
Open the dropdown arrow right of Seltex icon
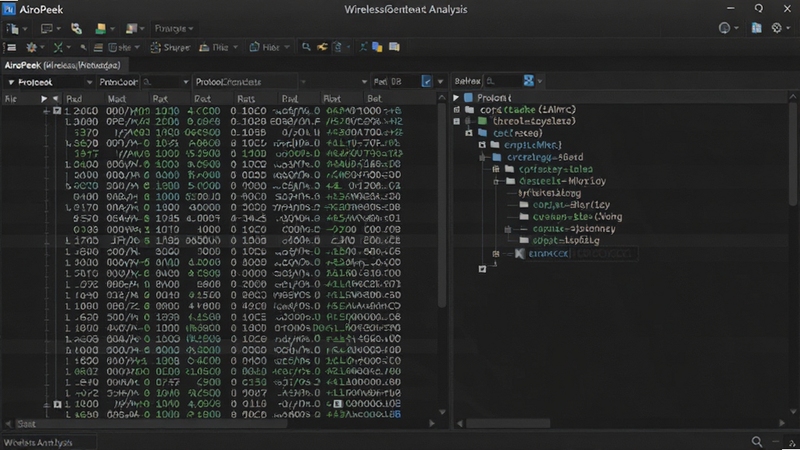tap(540, 81)
